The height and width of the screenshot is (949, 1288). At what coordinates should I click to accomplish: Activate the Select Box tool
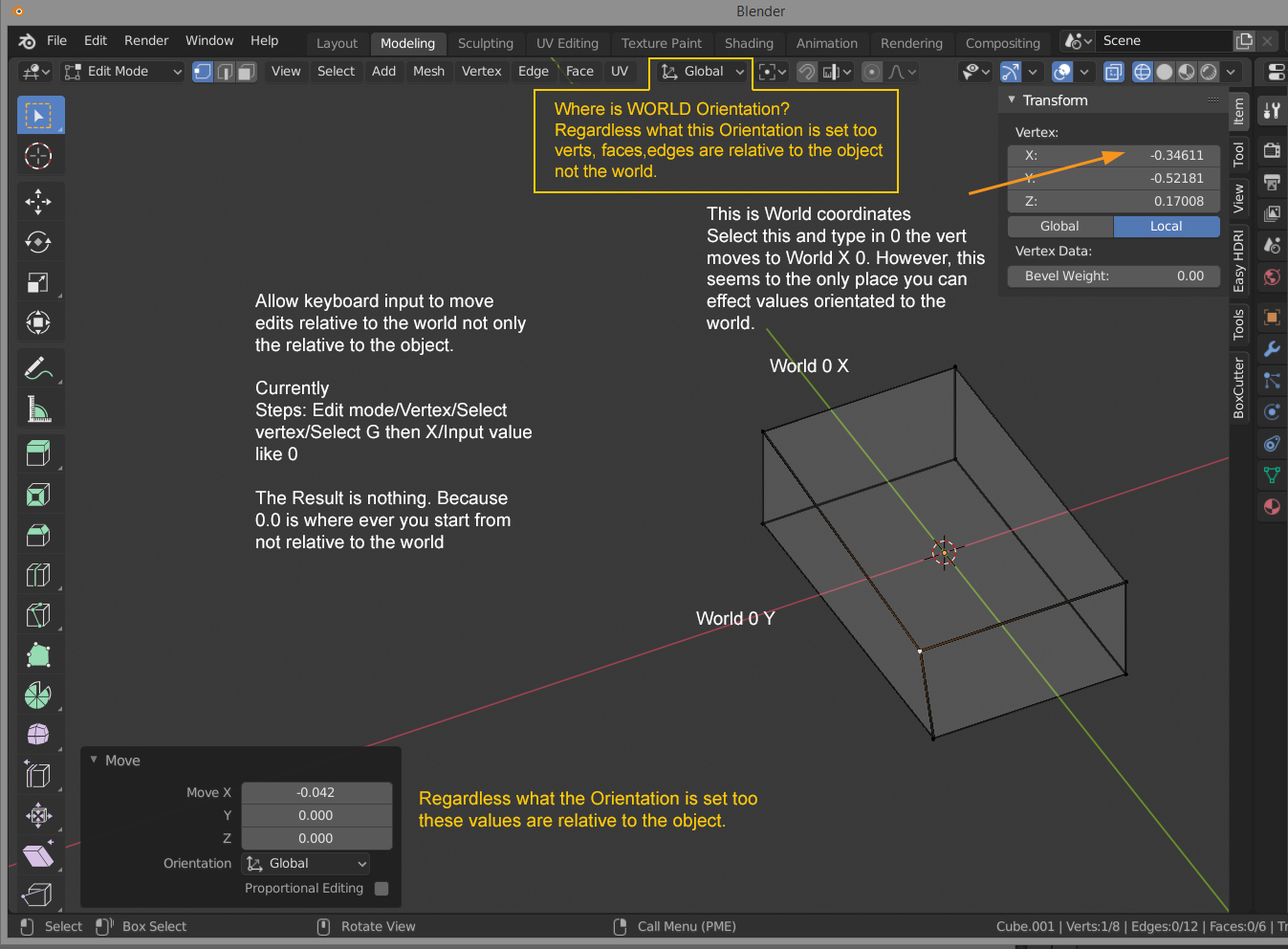point(40,116)
